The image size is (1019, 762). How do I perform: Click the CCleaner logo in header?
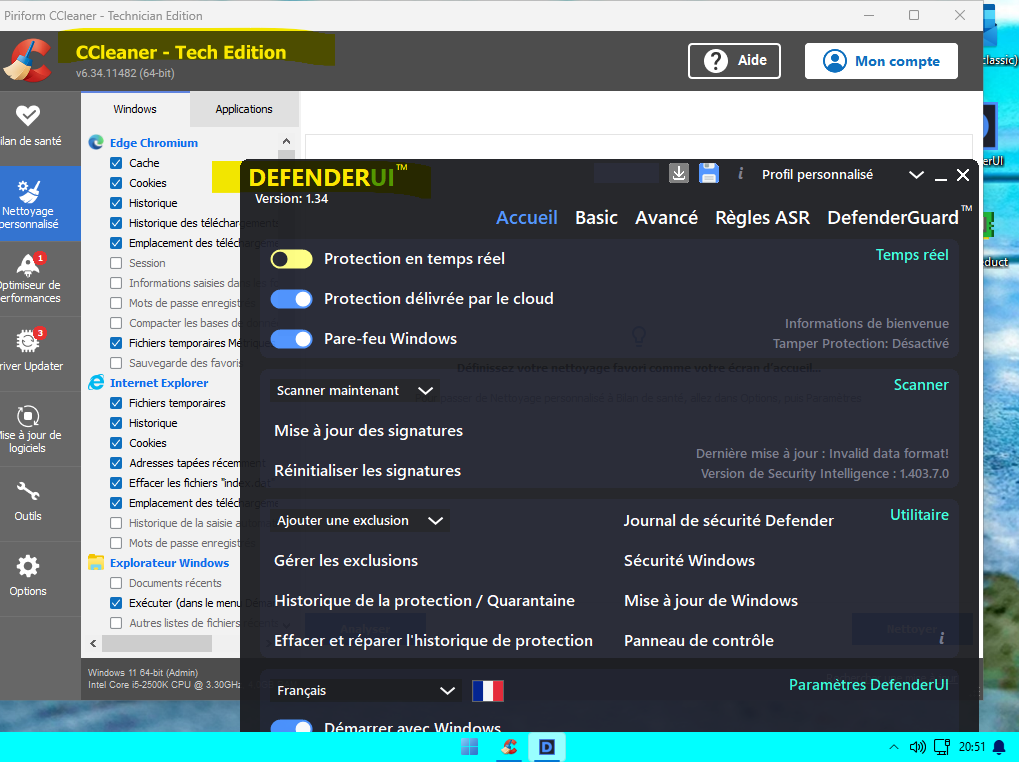27,61
